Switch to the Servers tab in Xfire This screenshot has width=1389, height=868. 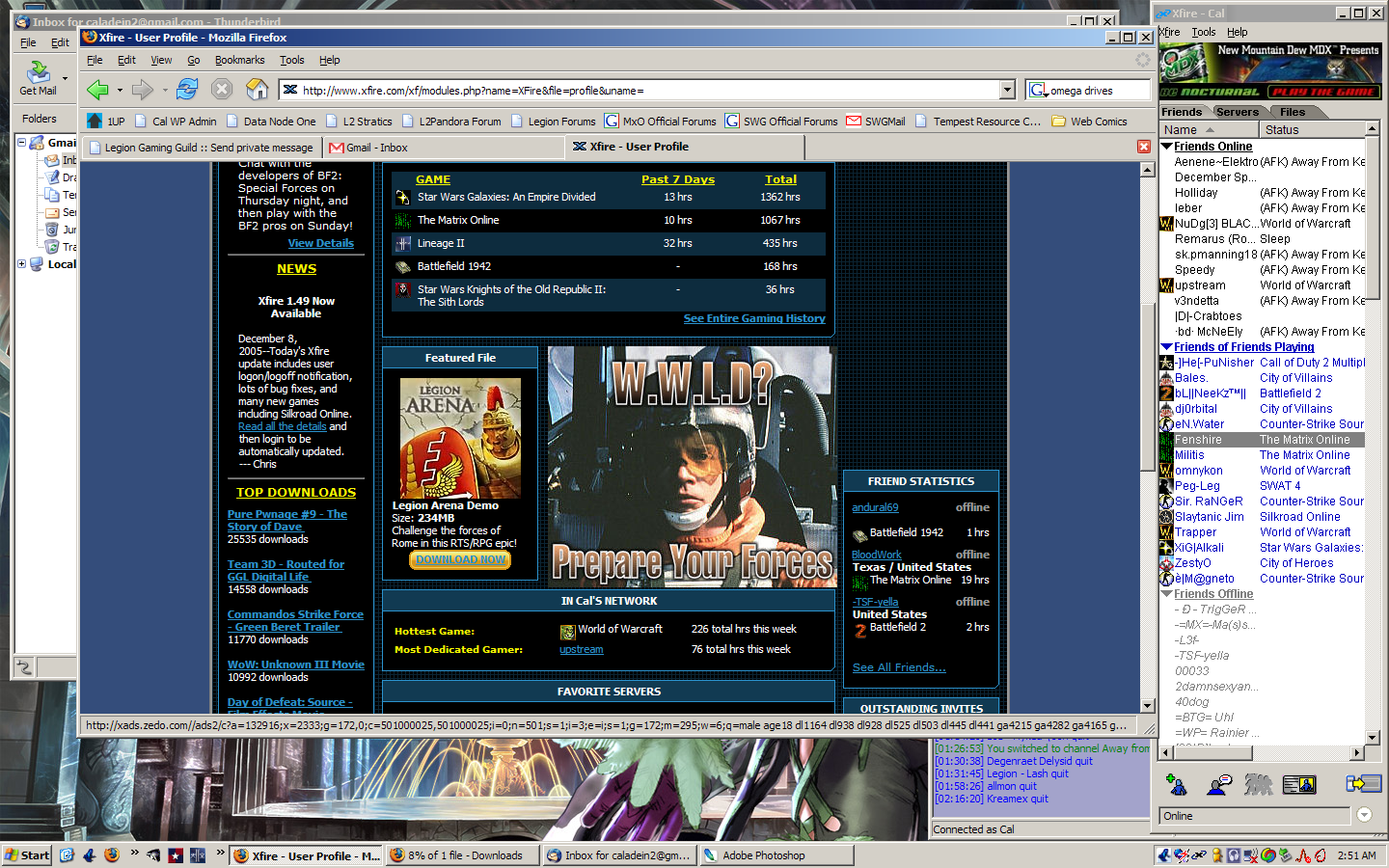[x=1237, y=112]
